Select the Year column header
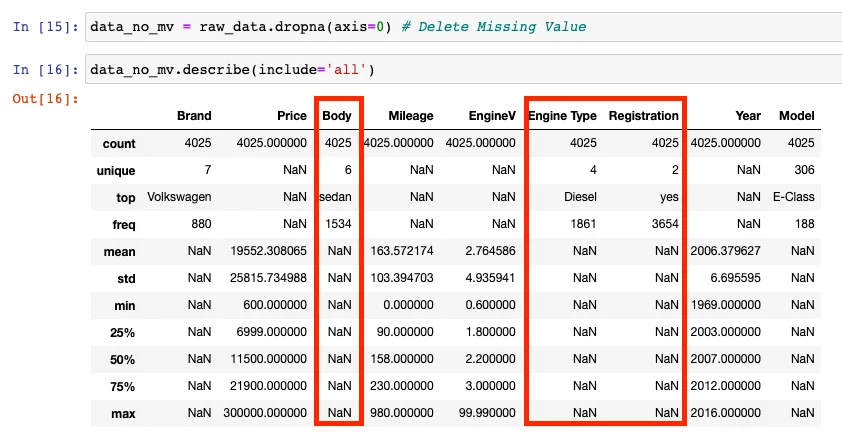 (x=747, y=116)
